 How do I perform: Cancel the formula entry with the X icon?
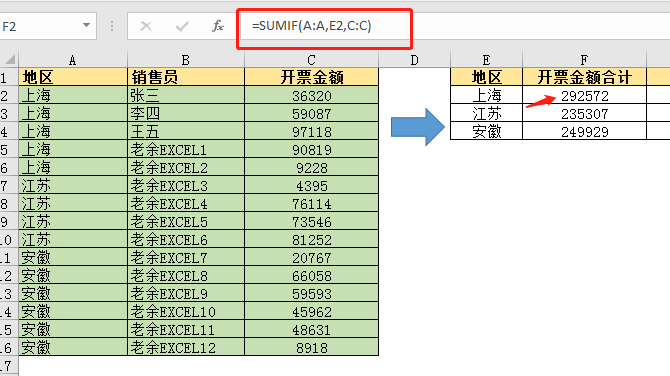click(146, 26)
